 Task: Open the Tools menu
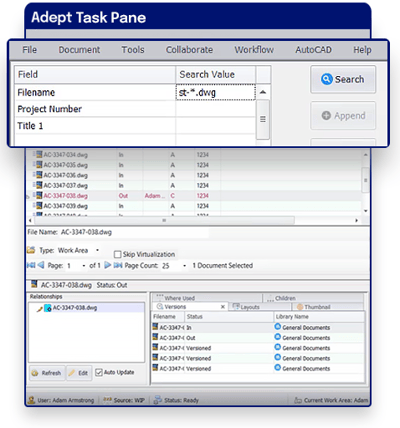(133, 50)
